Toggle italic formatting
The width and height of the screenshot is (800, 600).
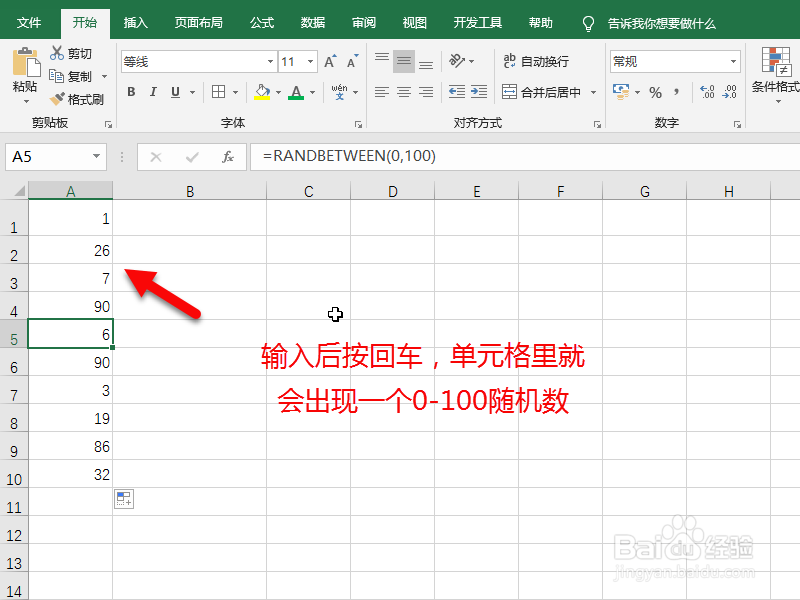(151, 92)
